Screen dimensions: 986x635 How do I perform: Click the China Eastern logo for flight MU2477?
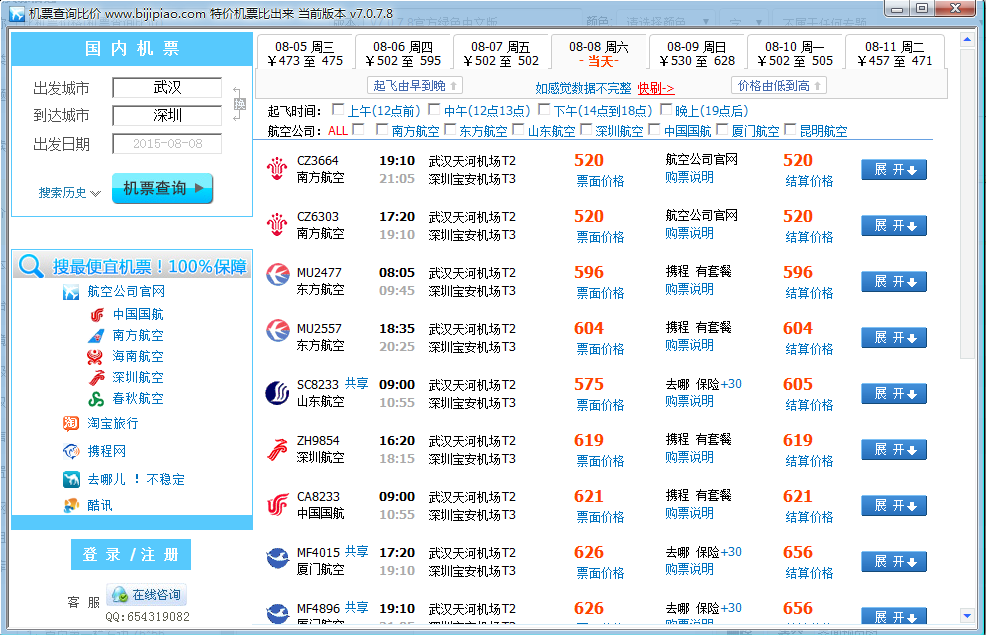(277, 281)
